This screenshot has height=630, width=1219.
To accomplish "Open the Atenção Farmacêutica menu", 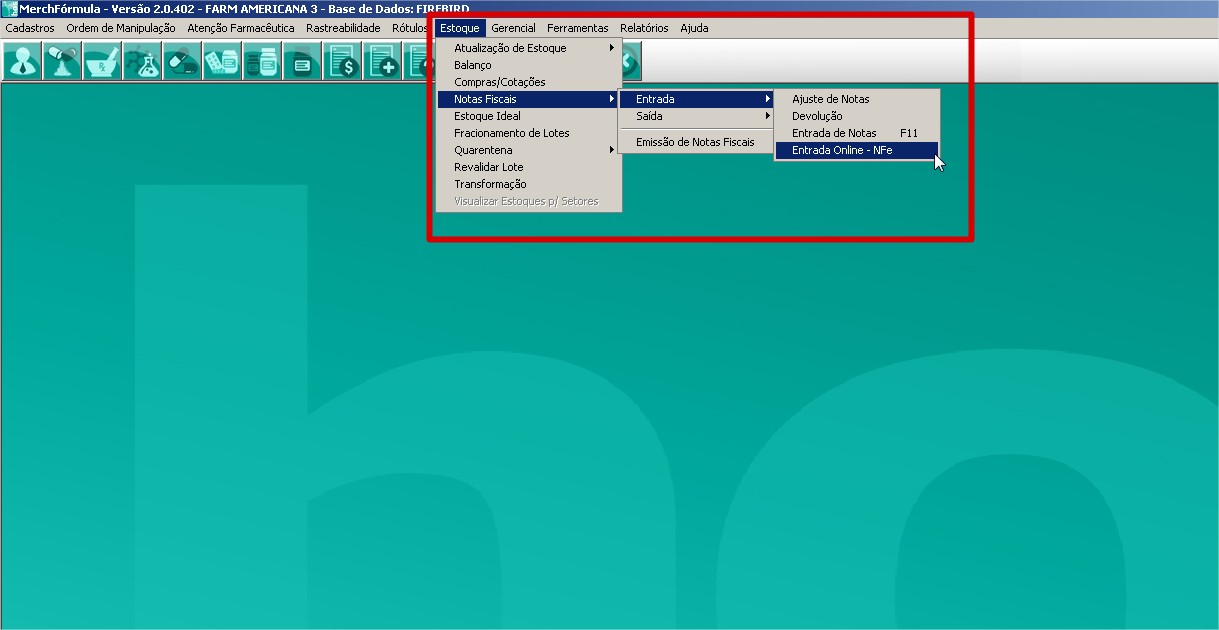I will coord(241,28).
